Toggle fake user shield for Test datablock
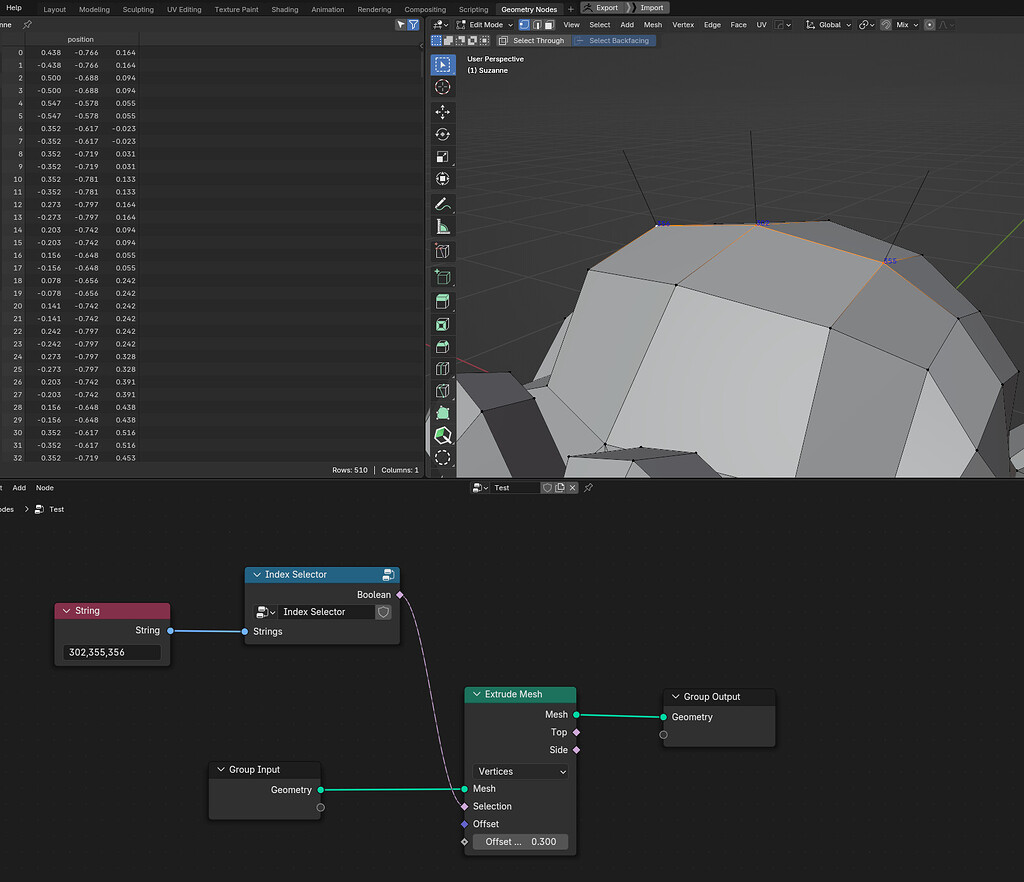The image size is (1024, 882). point(547,488)
